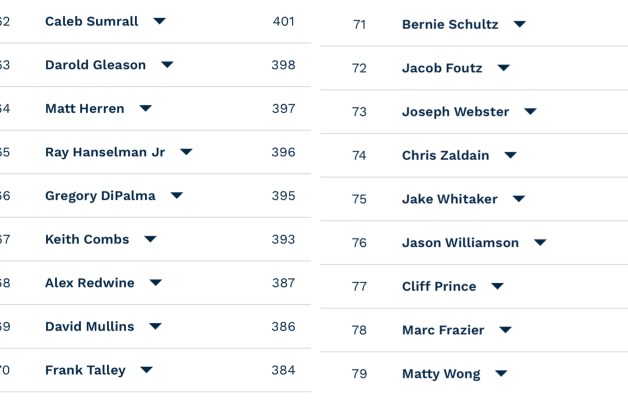Expand Frank Talley's dropdown arrow
Screen dimensions: 628x400
click(x=147, y=370)
